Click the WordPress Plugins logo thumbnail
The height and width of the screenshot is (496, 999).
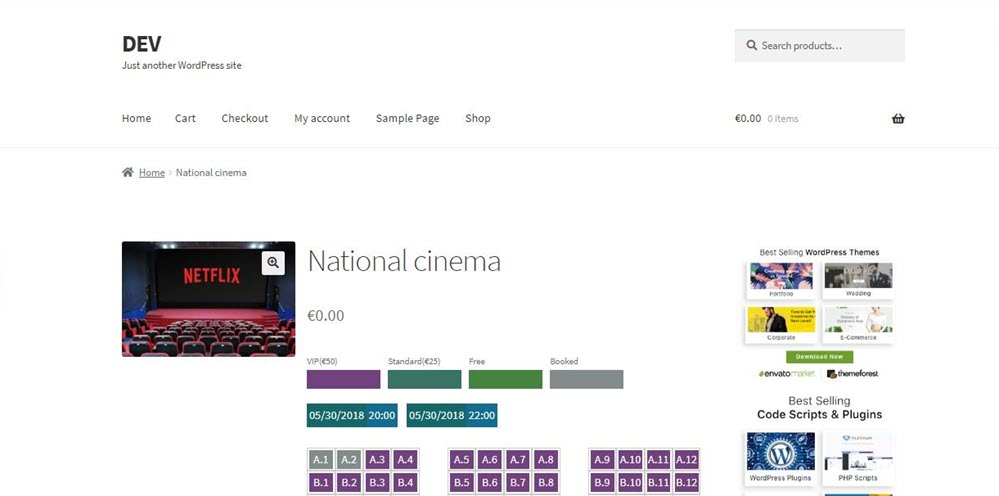pyautogui.click(x=781, y=452)
